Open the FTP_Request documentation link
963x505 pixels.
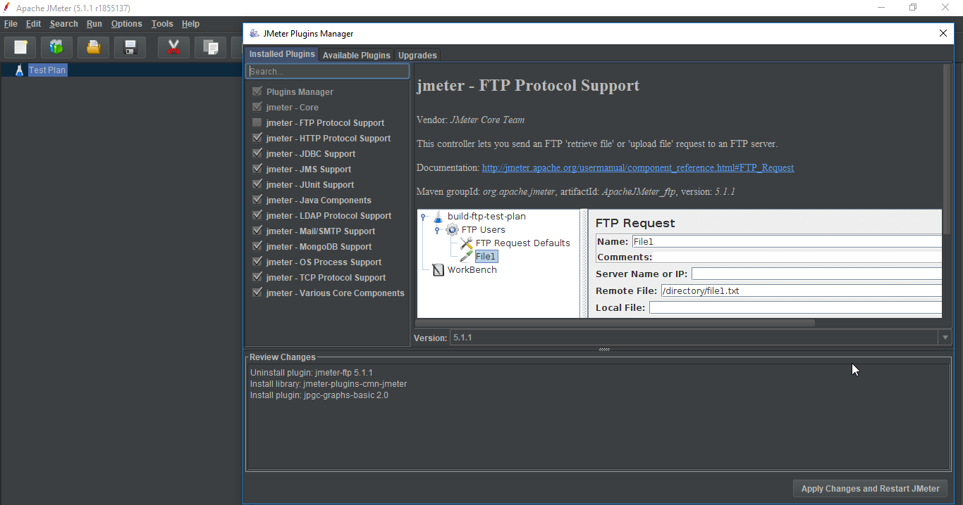637,168
